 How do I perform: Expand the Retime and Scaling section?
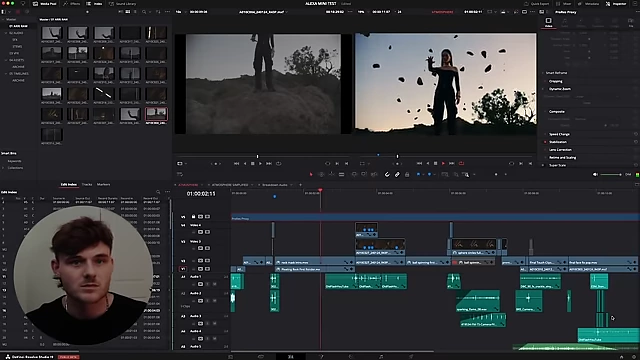pyautogui.click(x=562, y=158)
